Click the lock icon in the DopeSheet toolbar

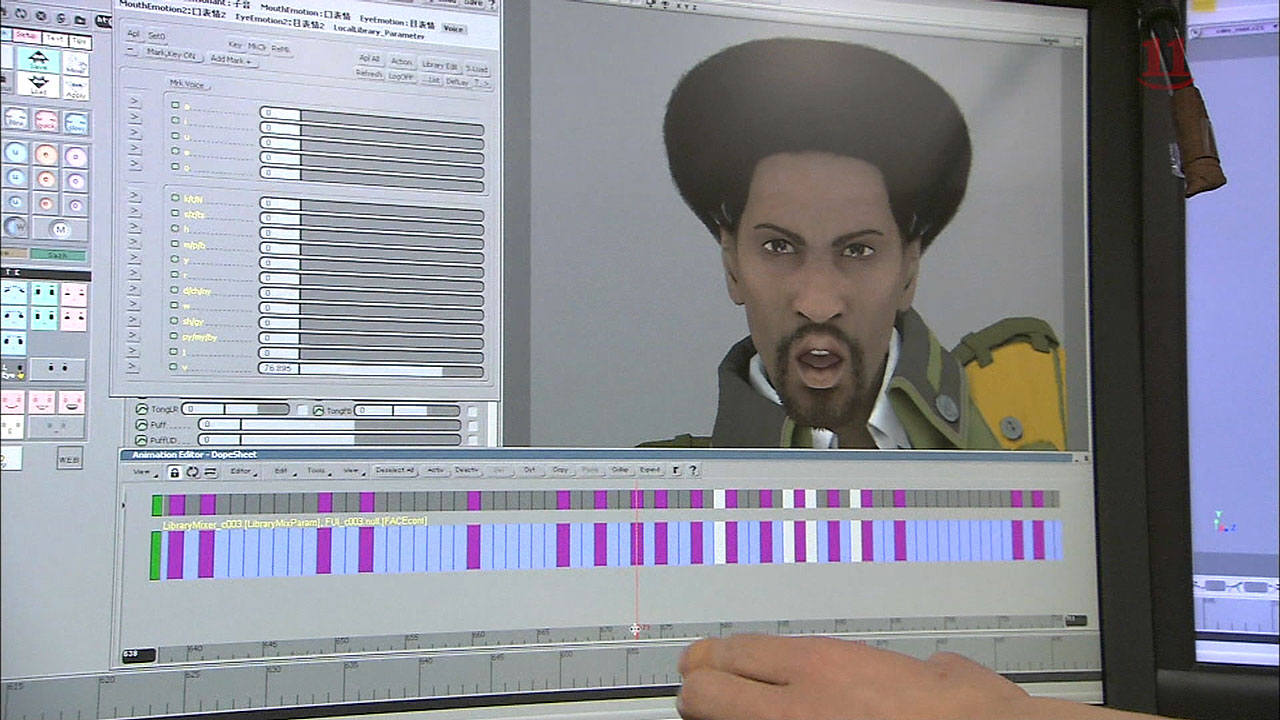[x=174, y=472]
